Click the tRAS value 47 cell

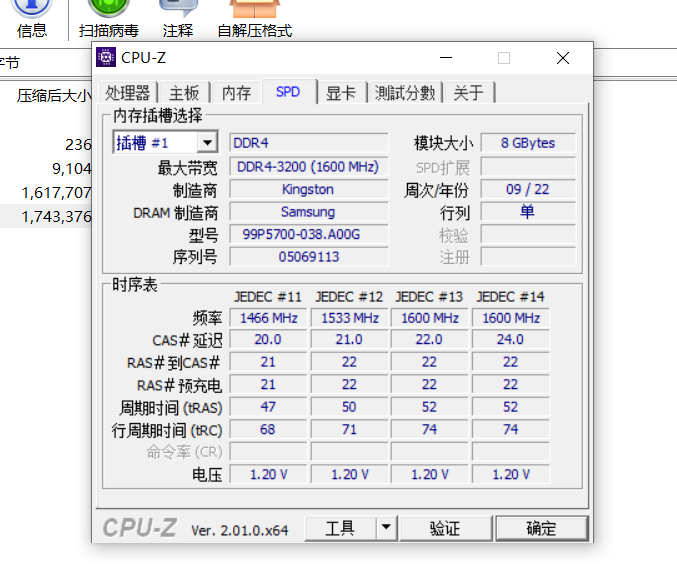268,407
